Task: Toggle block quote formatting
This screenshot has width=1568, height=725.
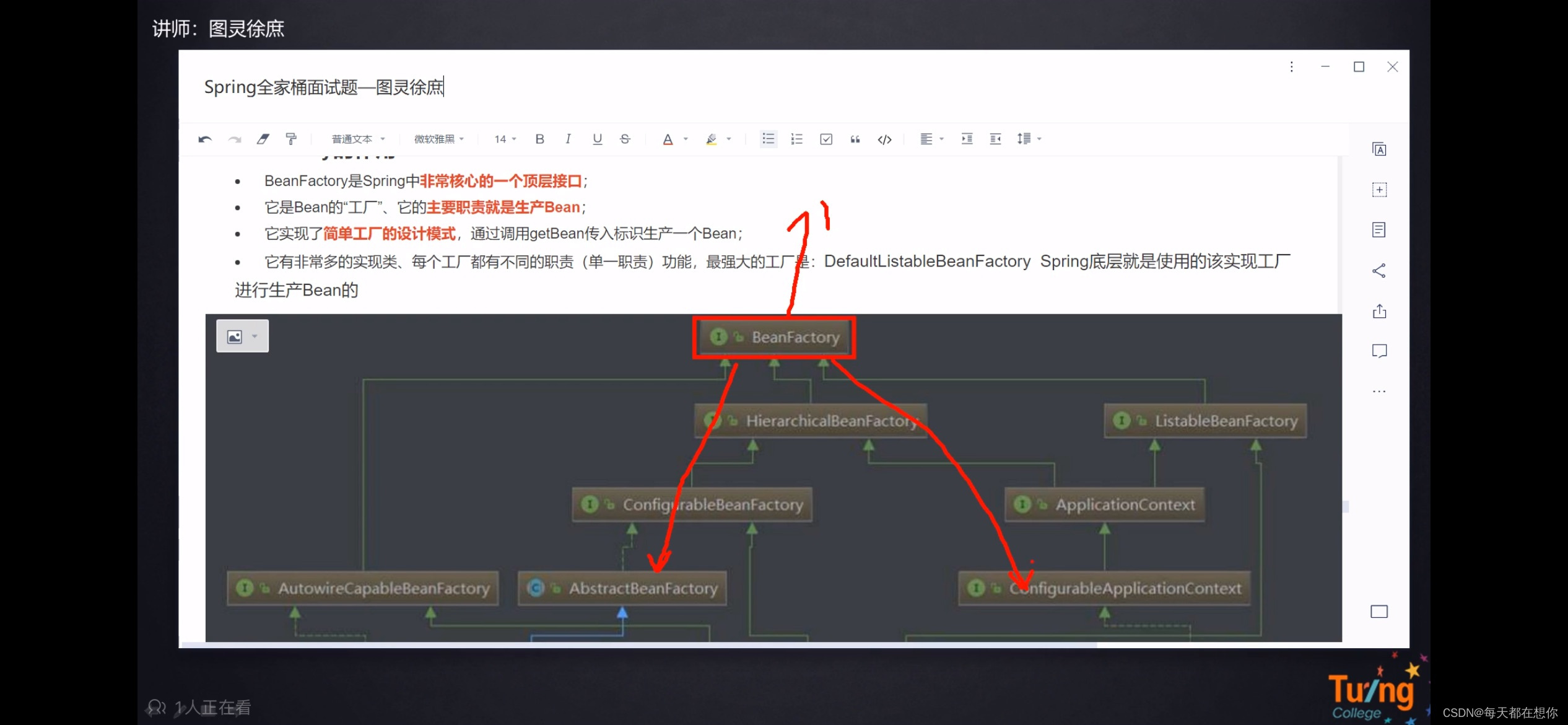Action: click(x=855, y=139)
